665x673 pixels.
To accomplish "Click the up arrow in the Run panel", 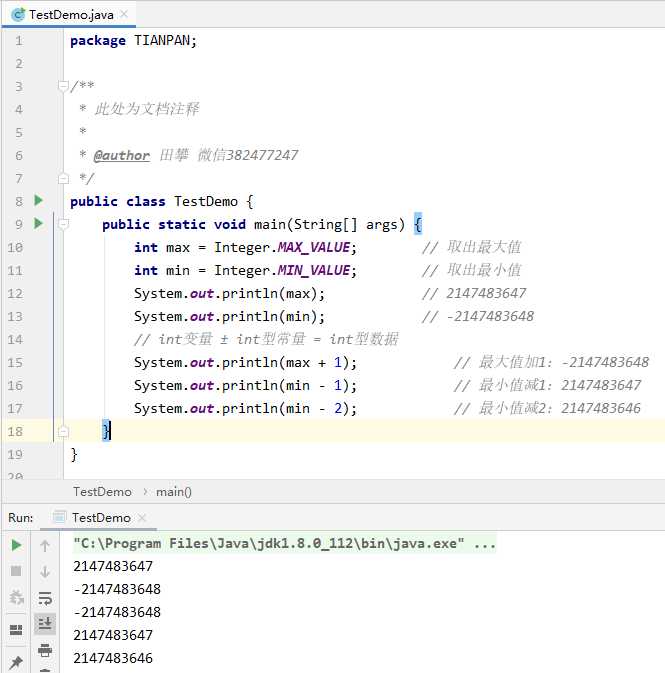I will (45, 546).
